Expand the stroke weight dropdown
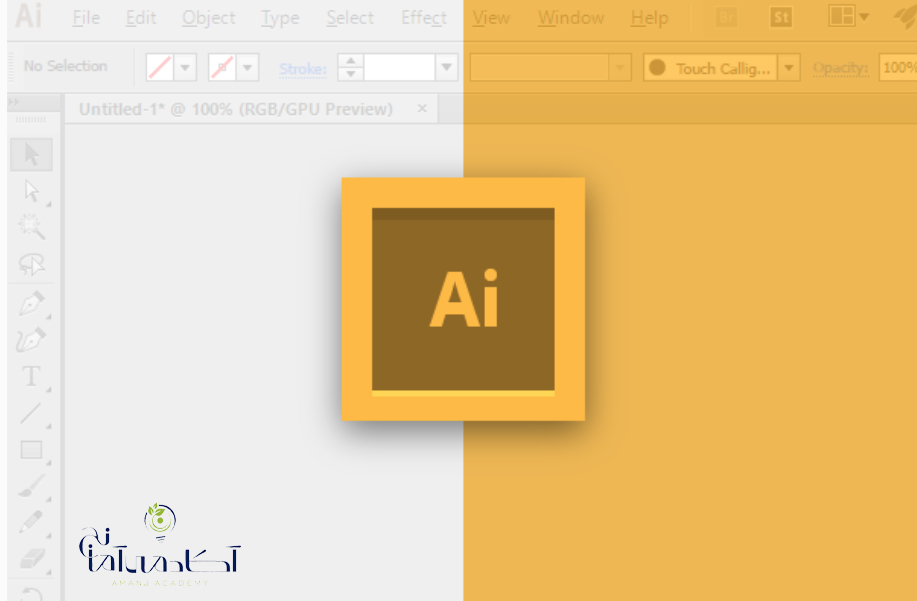Screen dimensions: 917x601 pos(447,68)
